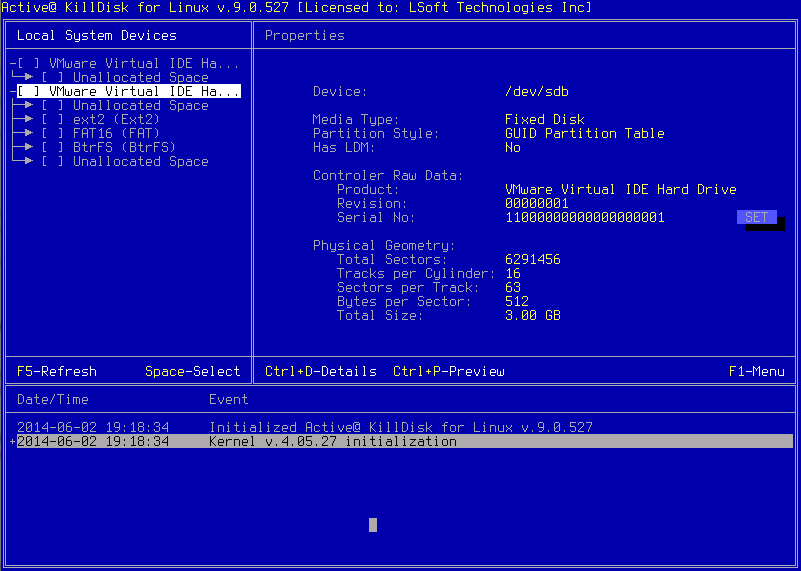Click the GUID Partition Table value
Image resolution: width=801 pixels, height=571 pixels.
[584, 133]
